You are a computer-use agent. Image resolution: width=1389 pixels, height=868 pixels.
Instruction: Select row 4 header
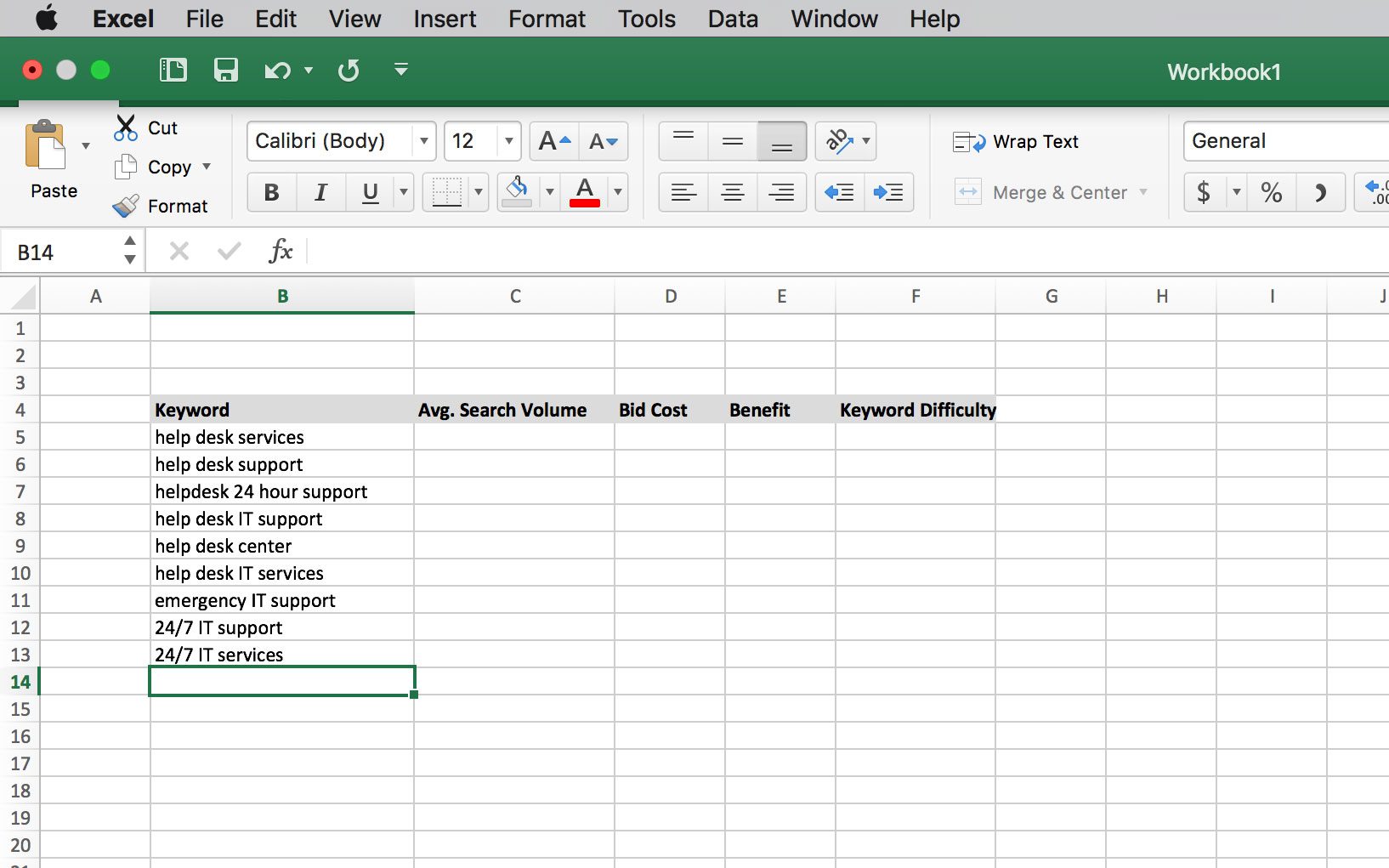pos(20,410)
